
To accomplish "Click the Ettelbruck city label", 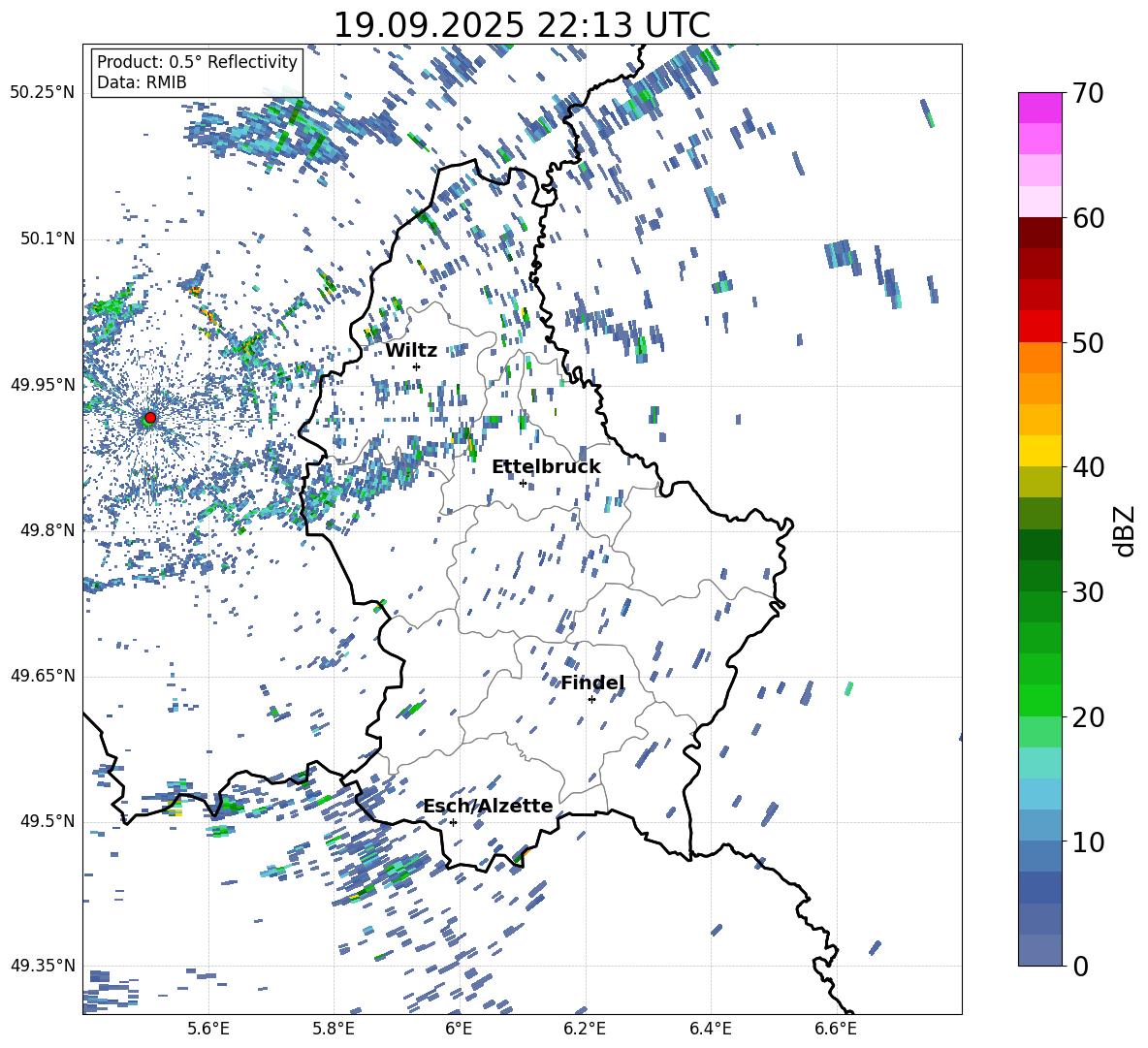I will coord(546,467).
